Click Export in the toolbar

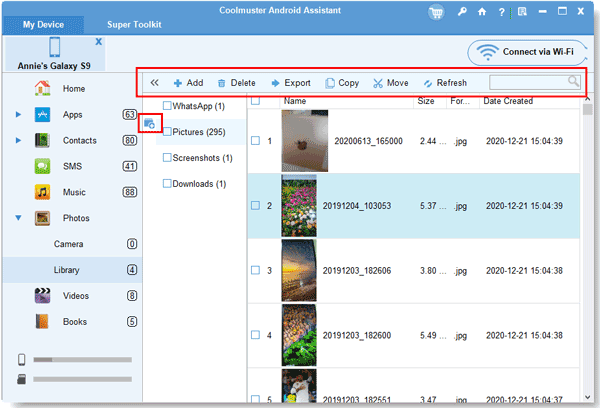coord(291,83)
